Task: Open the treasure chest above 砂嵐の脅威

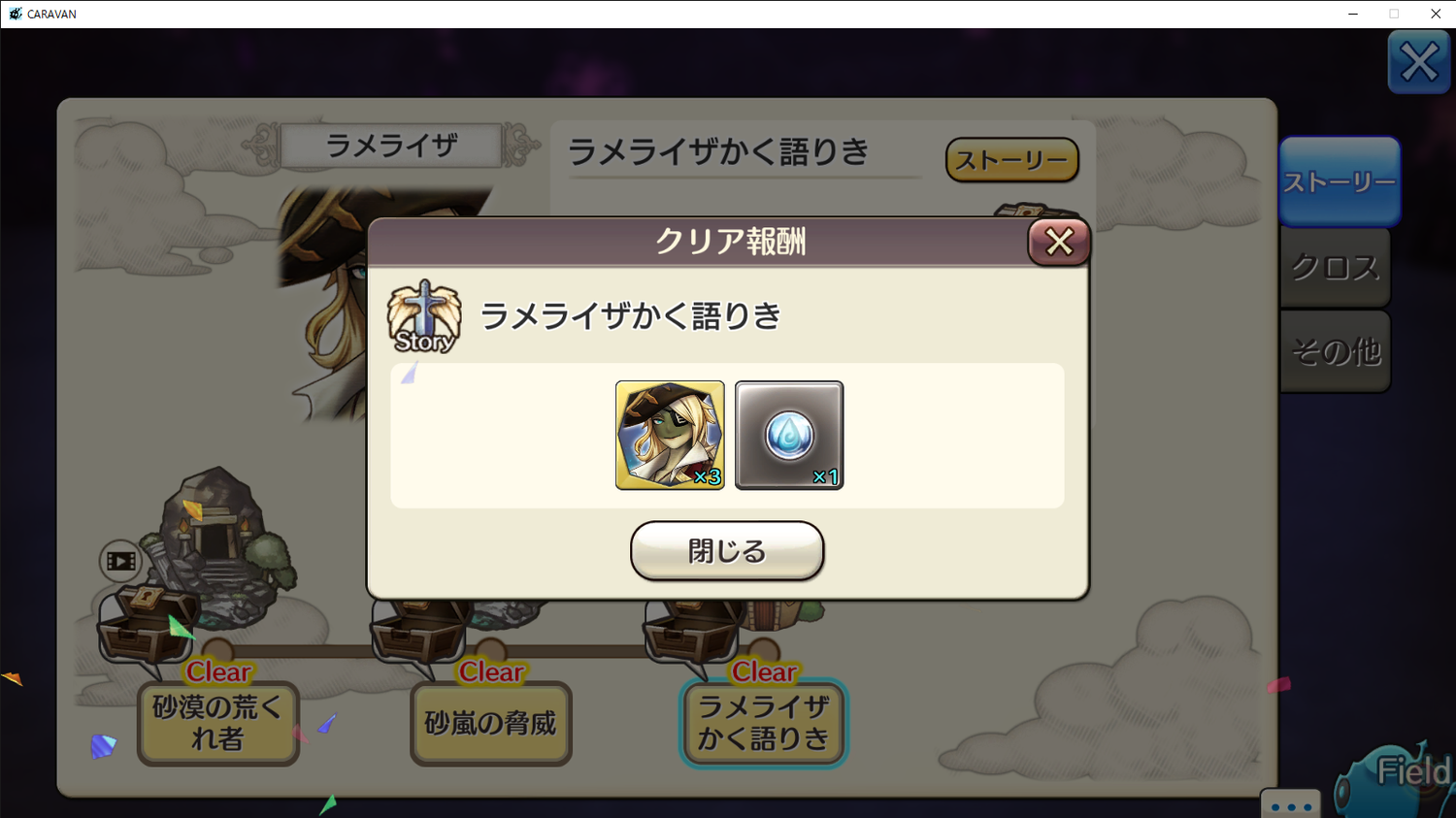Action: pos(418,635)
